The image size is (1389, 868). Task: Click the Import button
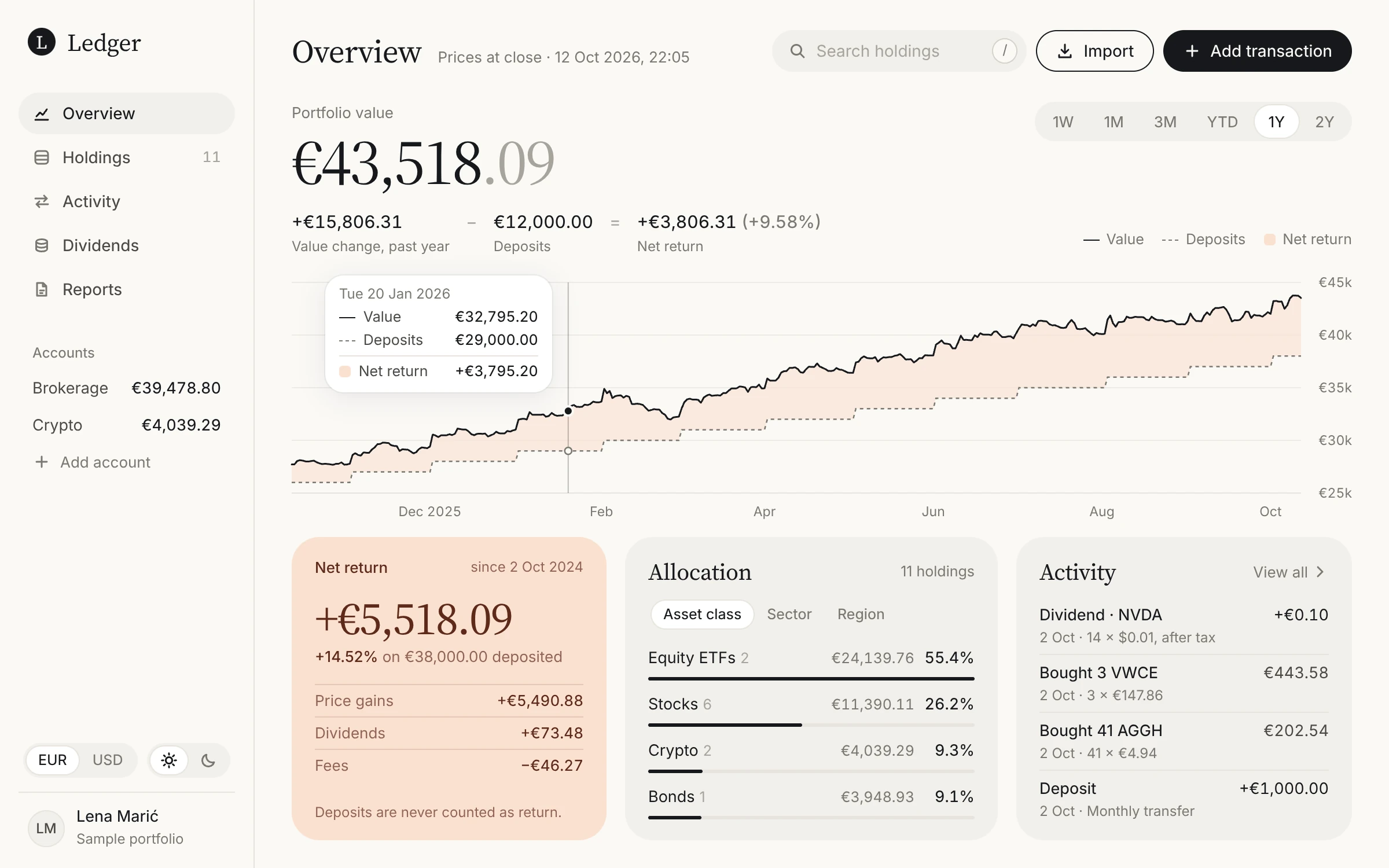point(1094,51)
